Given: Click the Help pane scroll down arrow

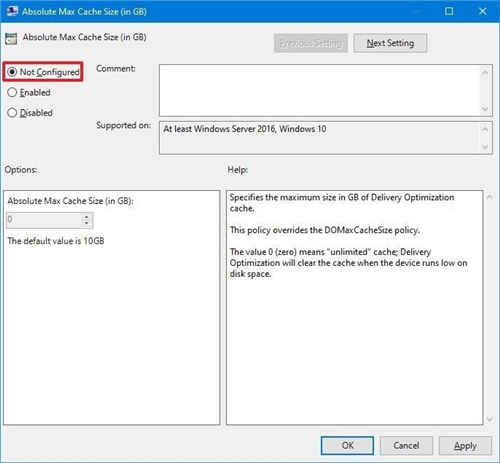Looking at the screenshot, I should (489, 419).
